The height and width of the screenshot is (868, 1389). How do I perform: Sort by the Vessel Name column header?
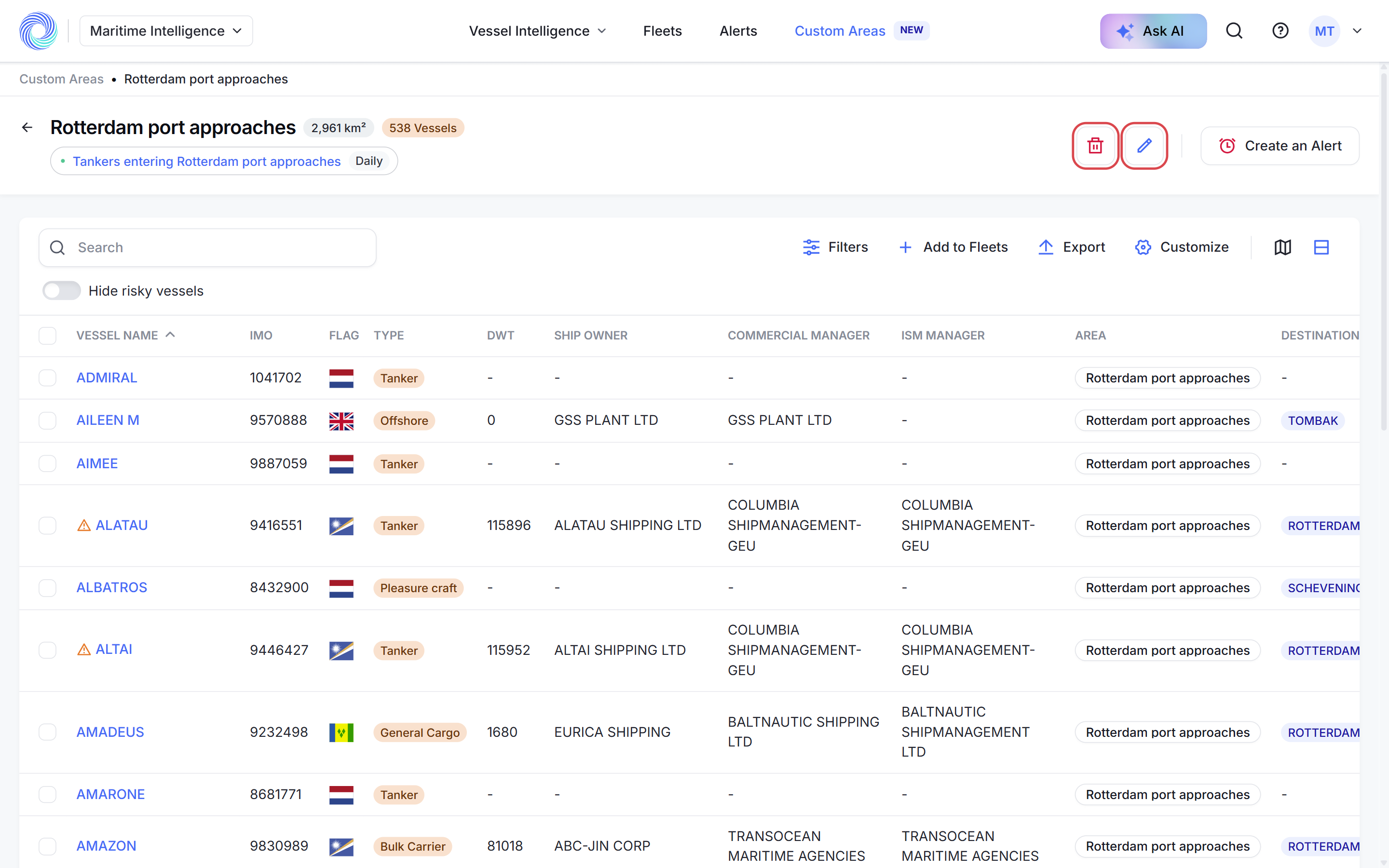[126, 335]
